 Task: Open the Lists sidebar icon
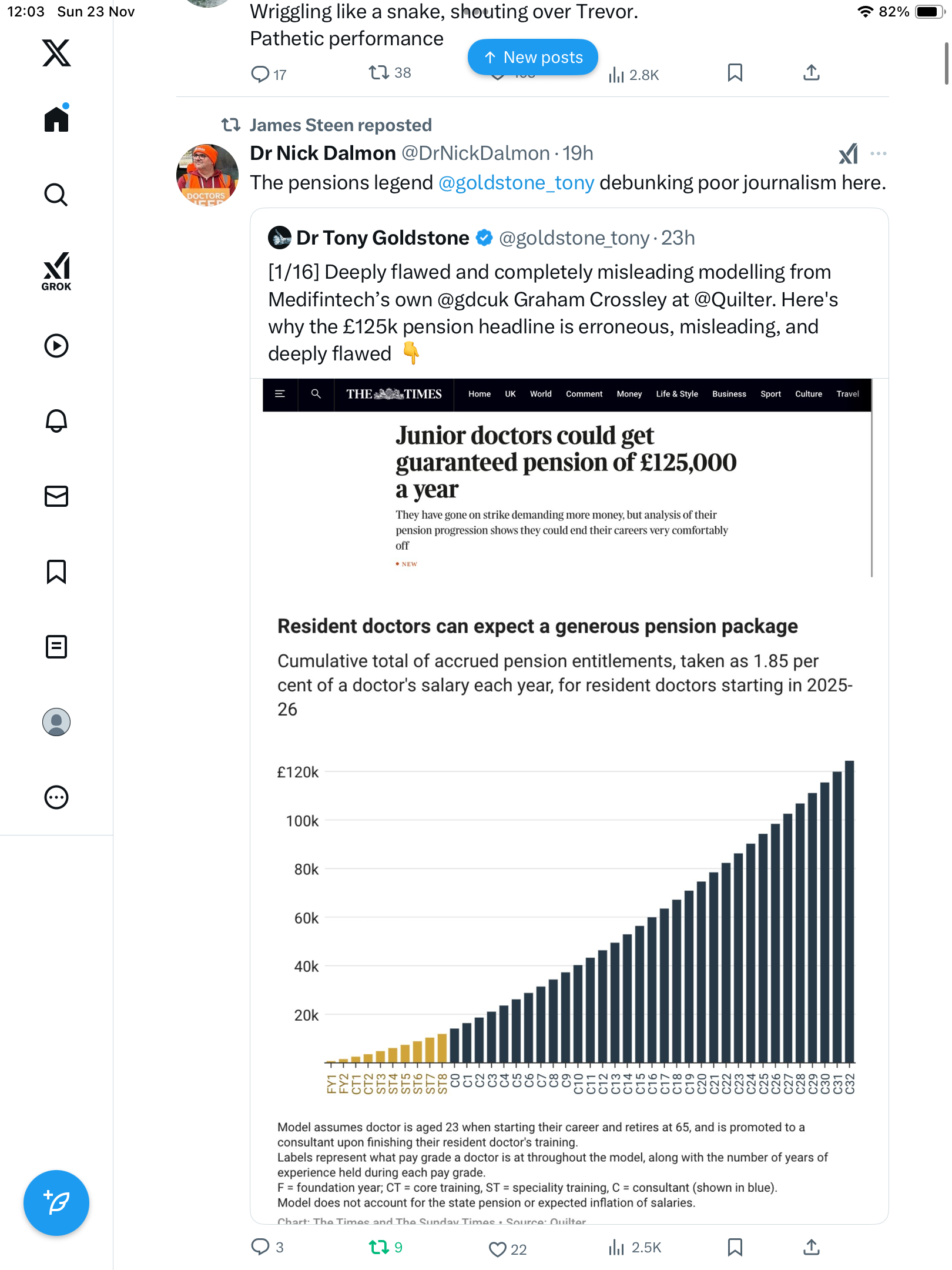coord(56,647)
